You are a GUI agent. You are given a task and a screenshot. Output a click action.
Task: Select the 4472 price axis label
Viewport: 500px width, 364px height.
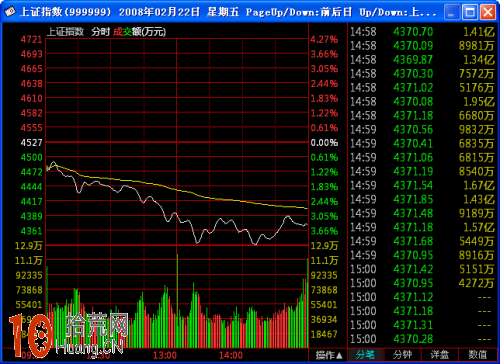31,172
